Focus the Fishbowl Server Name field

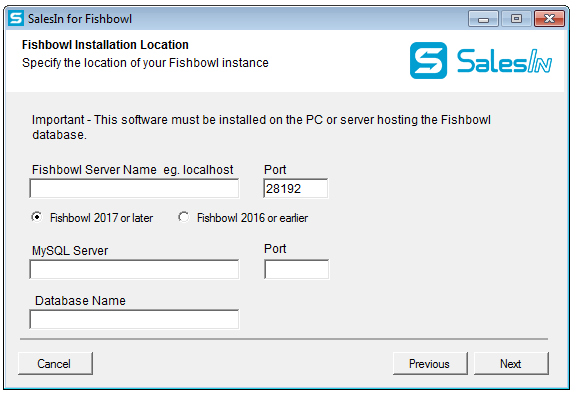[x=134, y=188]
